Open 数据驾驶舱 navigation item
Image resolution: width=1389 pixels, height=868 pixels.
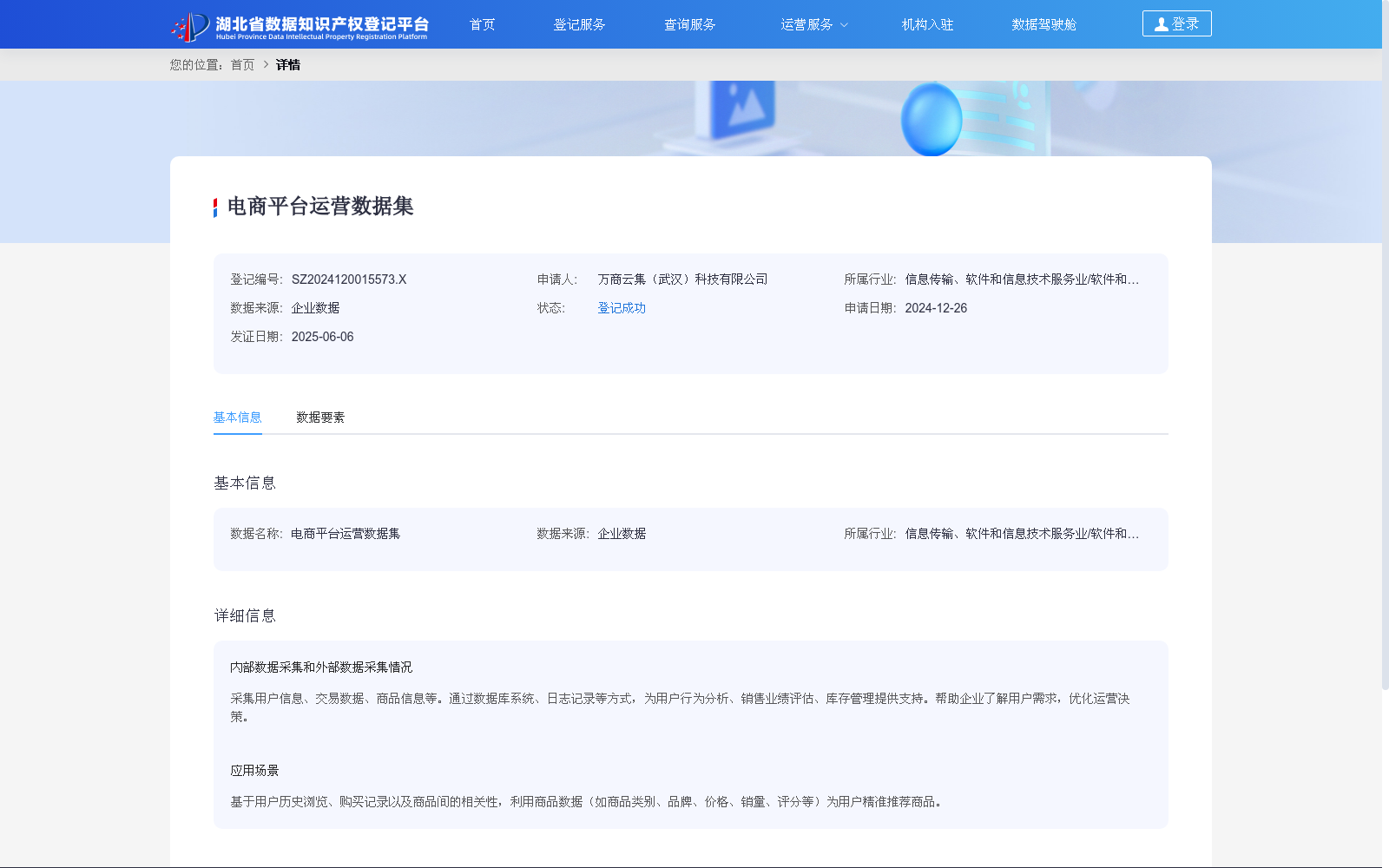click(1043, 24)
